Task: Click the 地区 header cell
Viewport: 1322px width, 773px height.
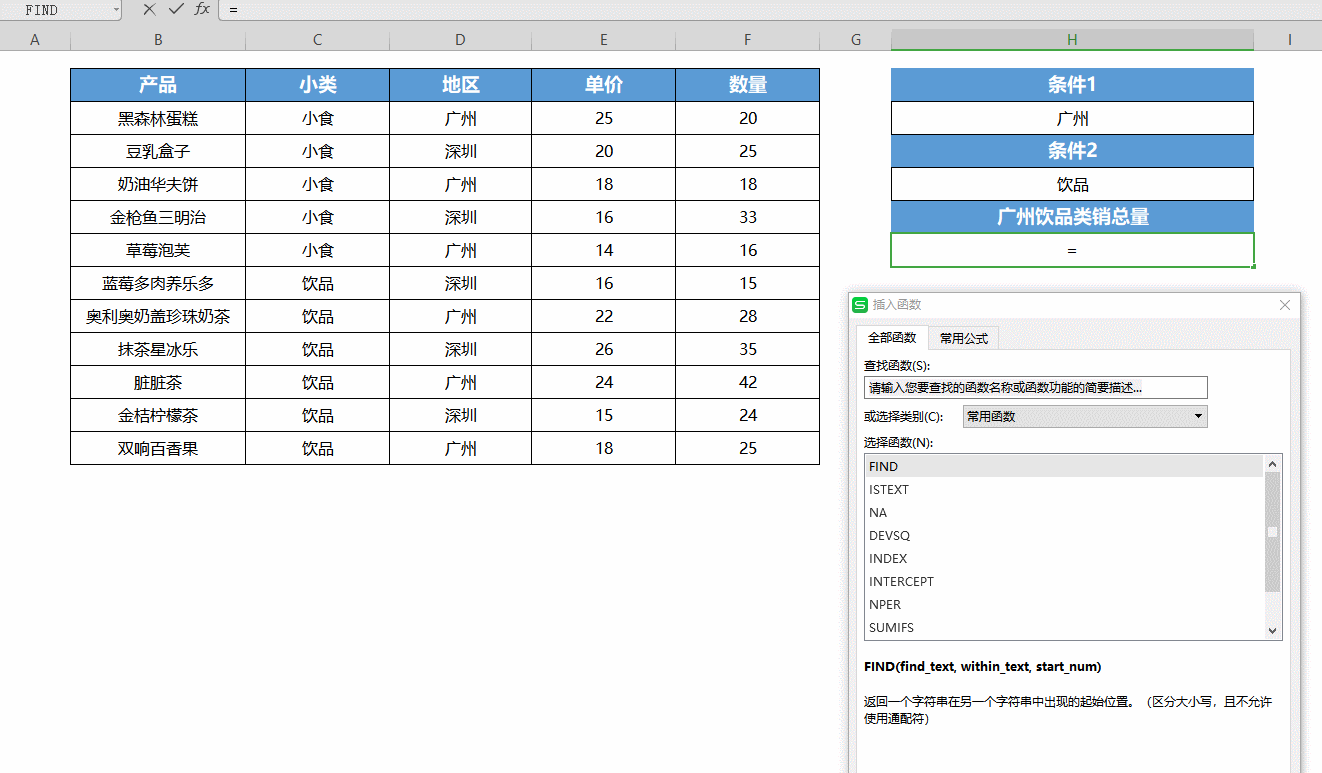Action: [x=460, y=85]
